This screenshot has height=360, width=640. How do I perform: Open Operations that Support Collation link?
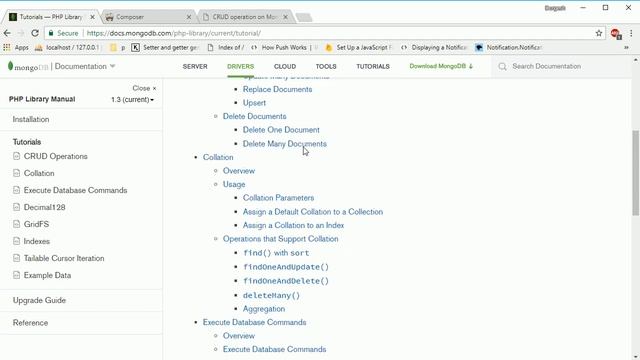coord(280,239)
